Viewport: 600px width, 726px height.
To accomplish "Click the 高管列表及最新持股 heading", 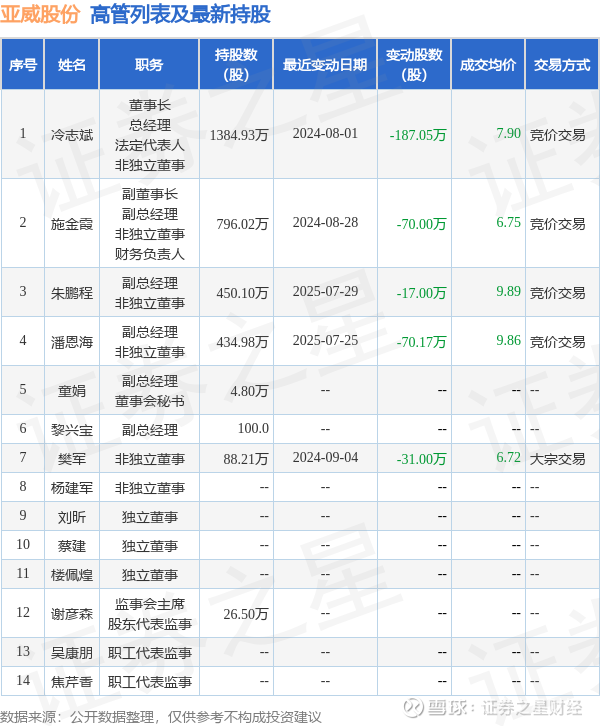I will pos(181,14).
